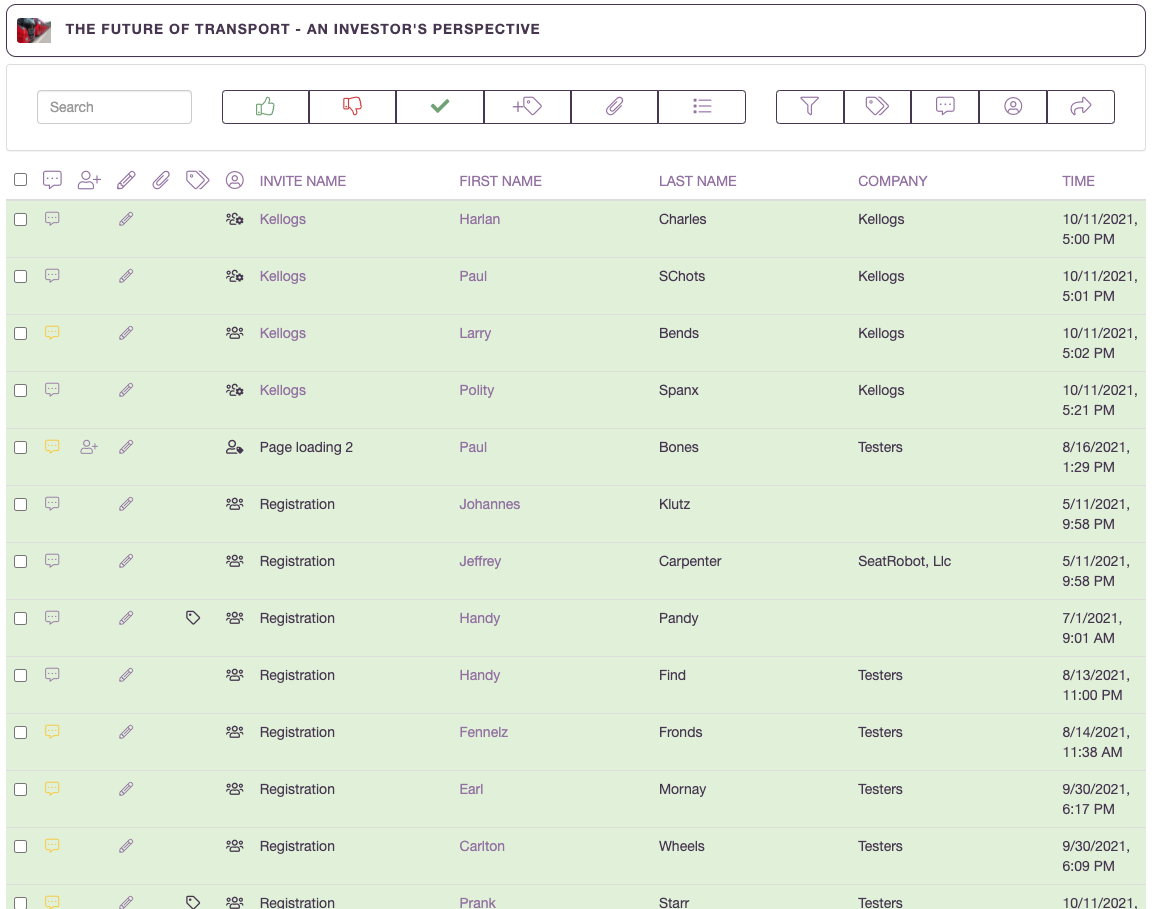Select the thumbs up approval icon
This screenshot has height=909, width=1156.
(264, 106)
